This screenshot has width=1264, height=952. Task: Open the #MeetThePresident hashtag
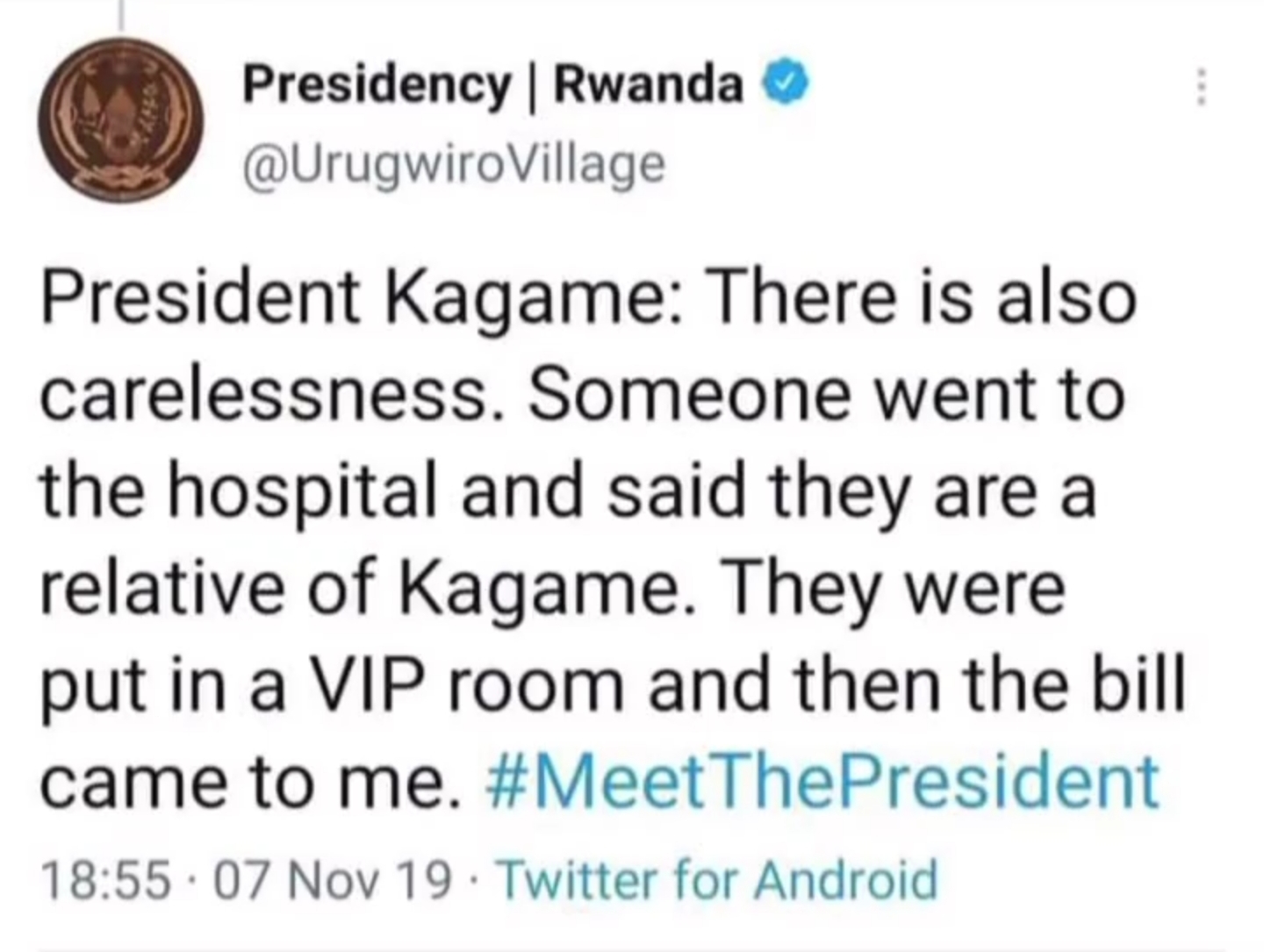(x=822, y=780)
